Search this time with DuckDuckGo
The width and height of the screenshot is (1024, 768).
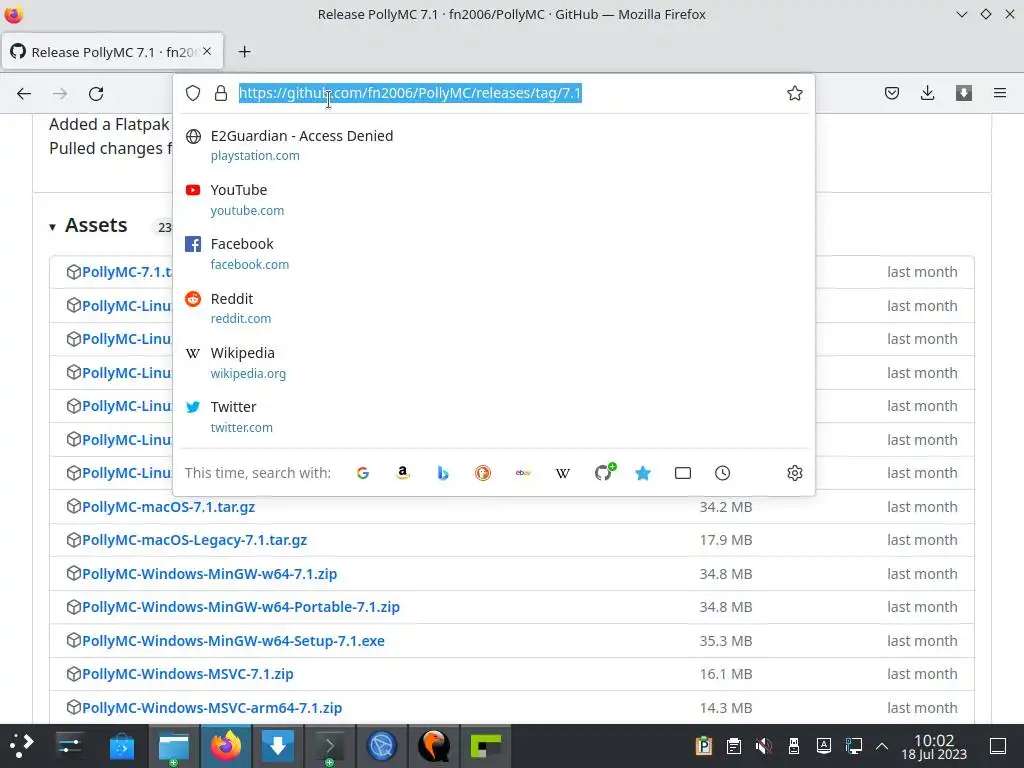pyautogui.click(x=483, y=473)
